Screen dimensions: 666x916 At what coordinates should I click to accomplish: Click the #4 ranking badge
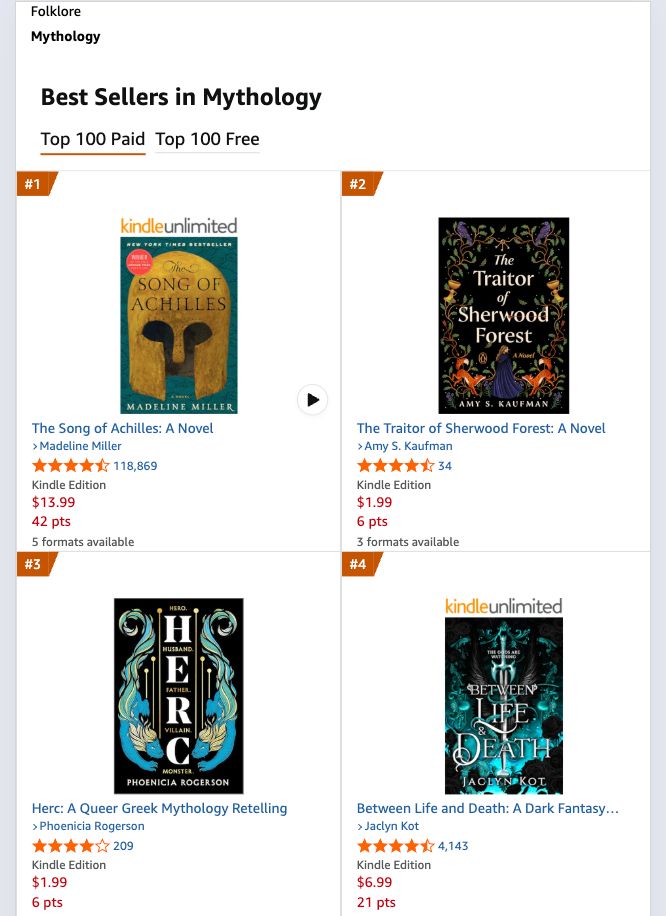[356, 564]
